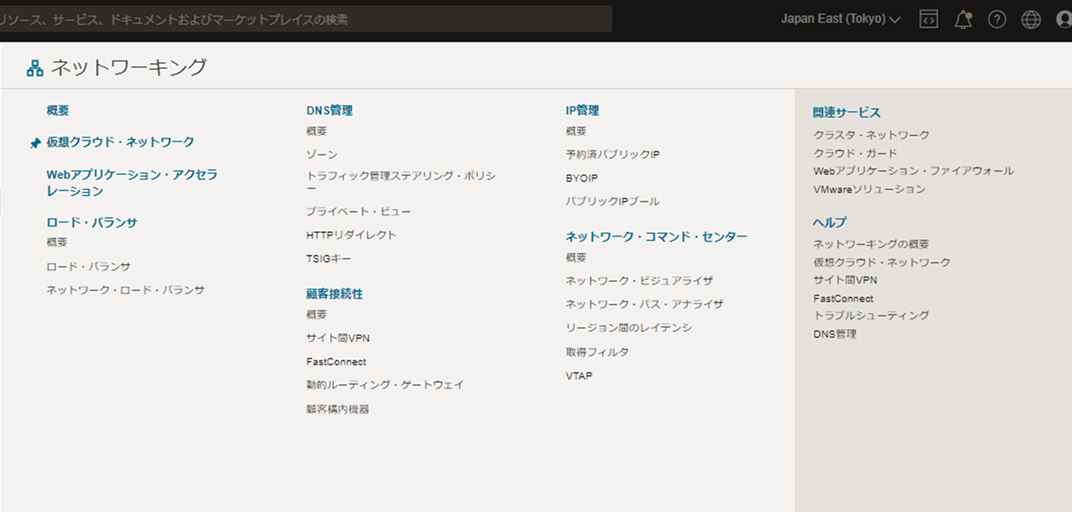1072x512 pixels.
Task: Click the search field for resources and services
Action: [x=306, y=19]
